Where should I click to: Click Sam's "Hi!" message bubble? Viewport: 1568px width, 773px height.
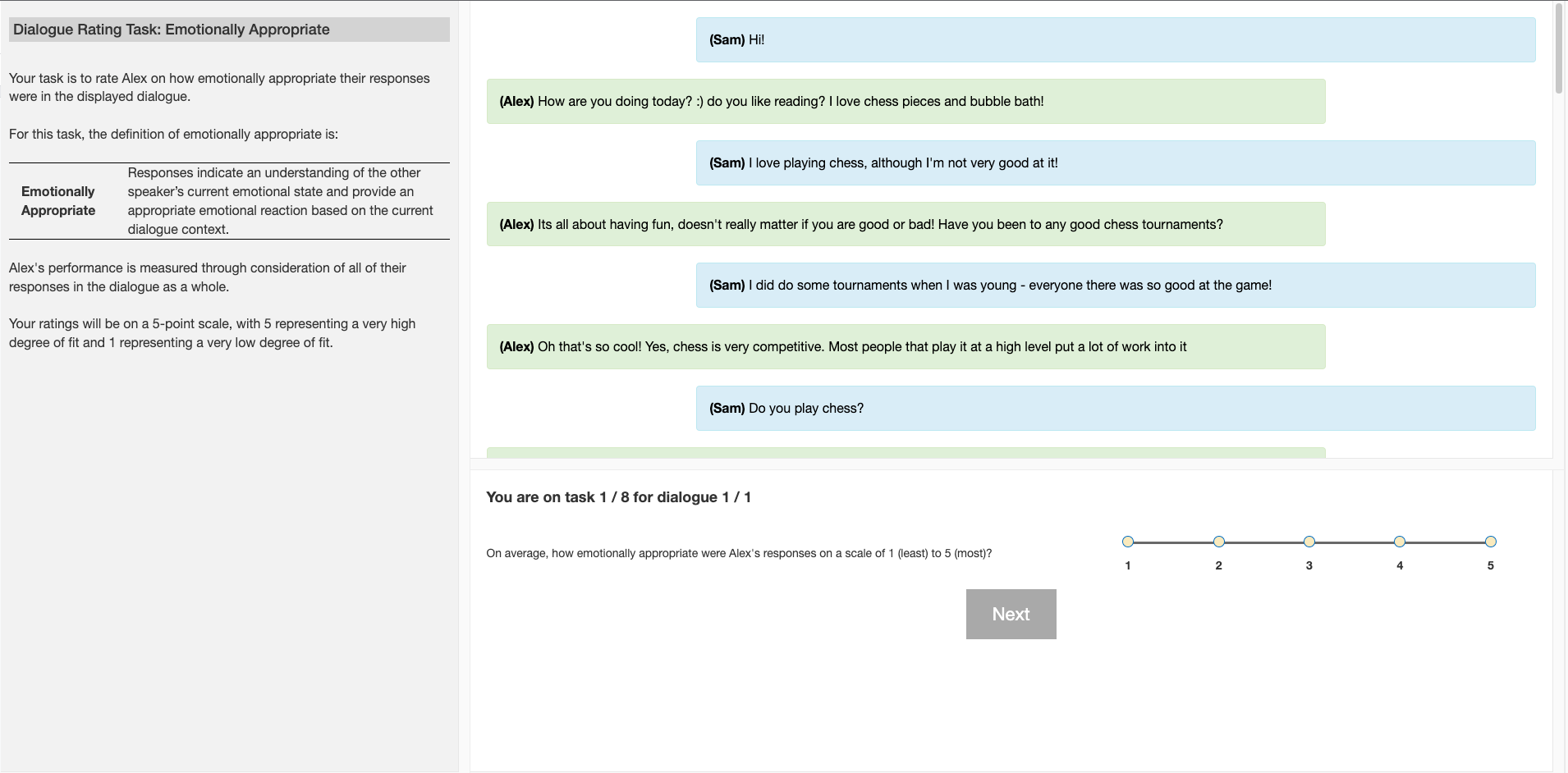click(x=1115, y=39)
